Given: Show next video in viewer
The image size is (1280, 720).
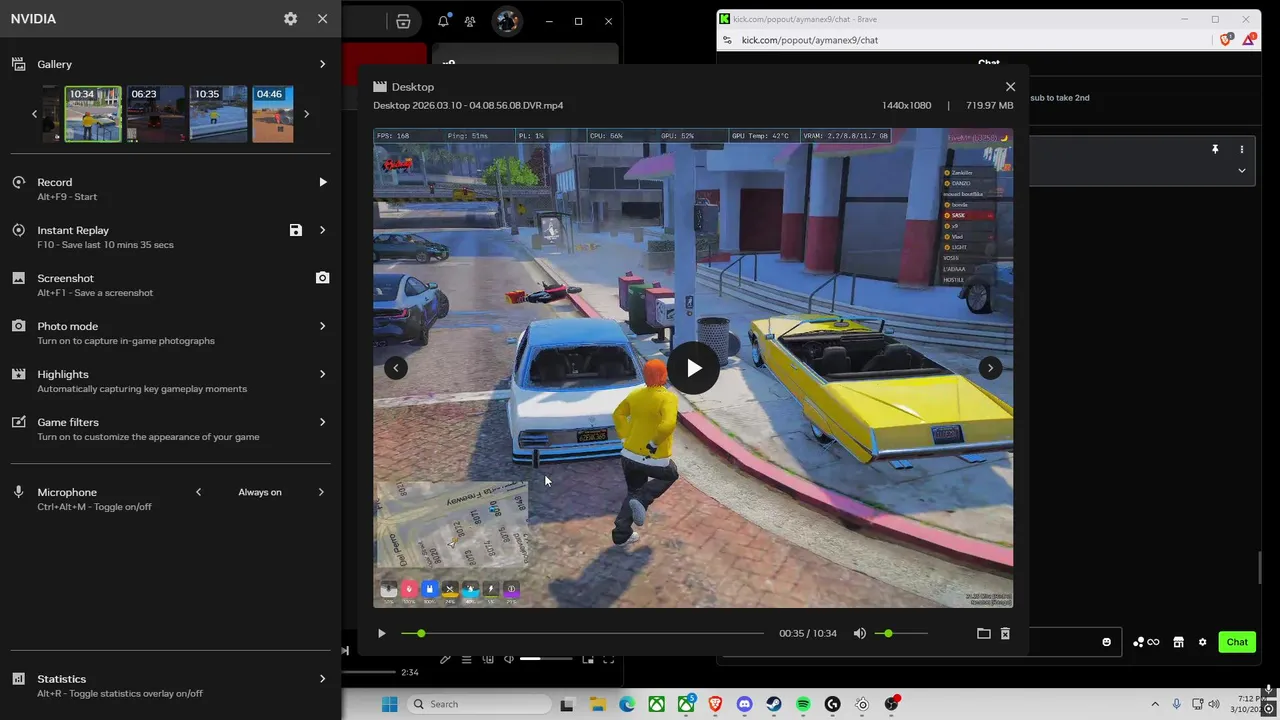Looking at the screenshot, I should (990, 368).
